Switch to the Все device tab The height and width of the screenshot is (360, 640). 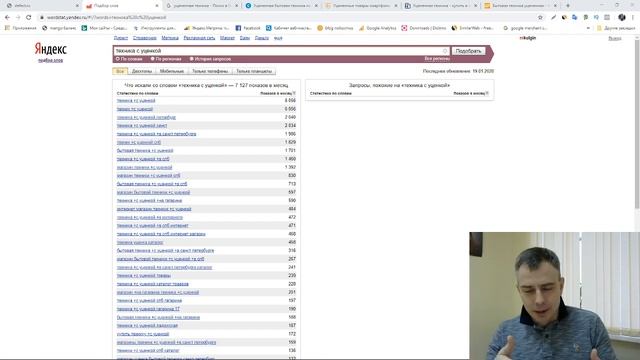click(120, 71)
